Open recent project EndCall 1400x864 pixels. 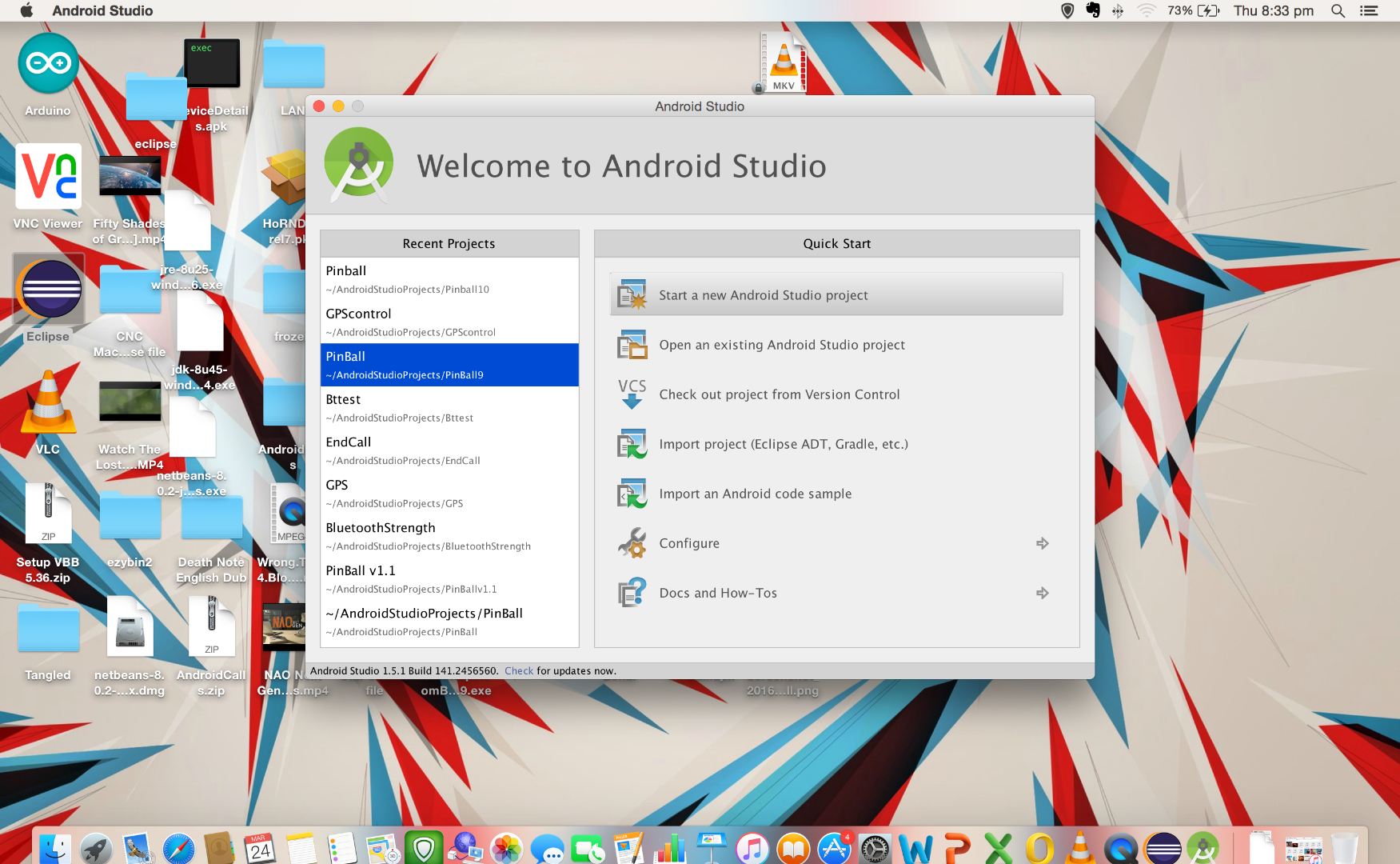click(449, 450)
